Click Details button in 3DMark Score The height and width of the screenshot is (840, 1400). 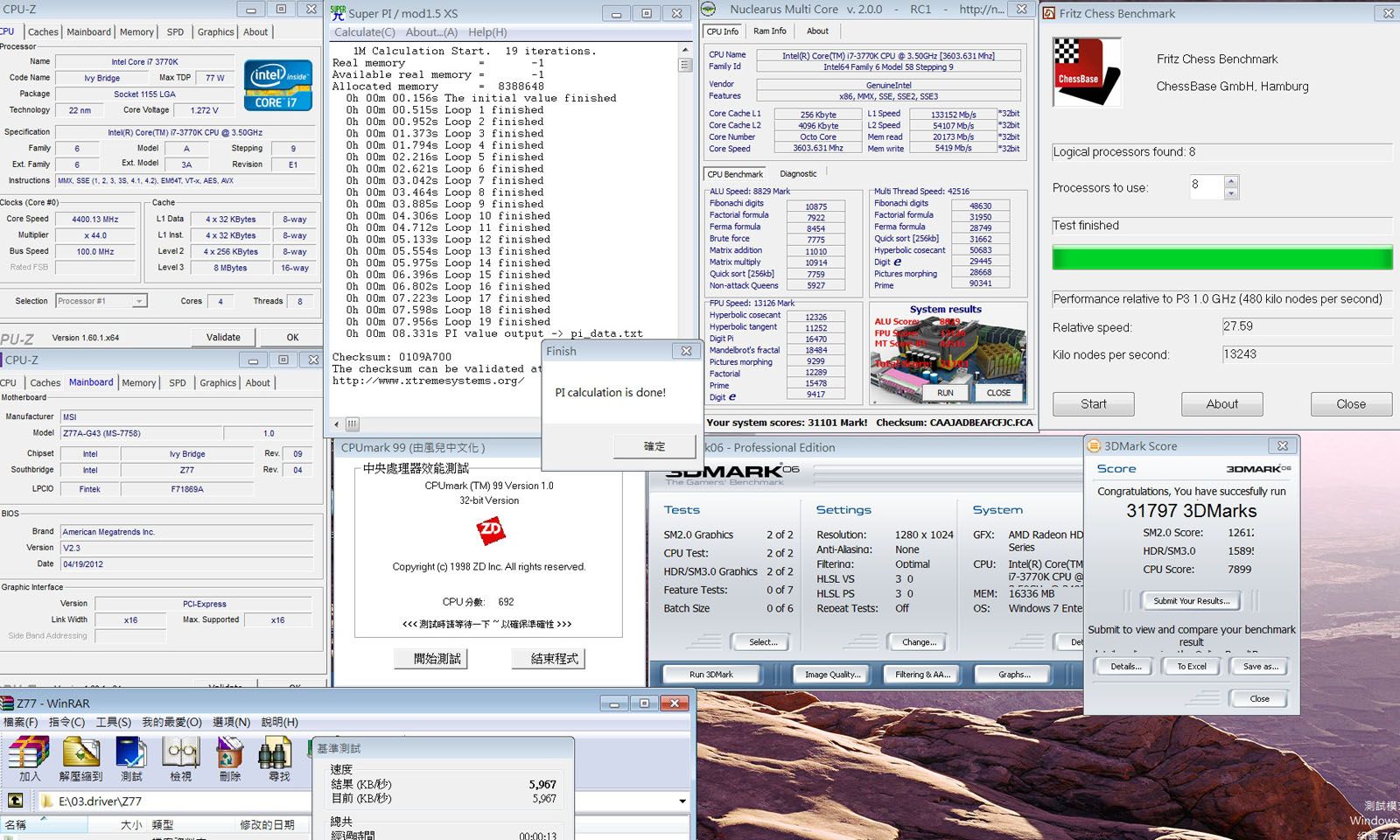[1125, 667]
